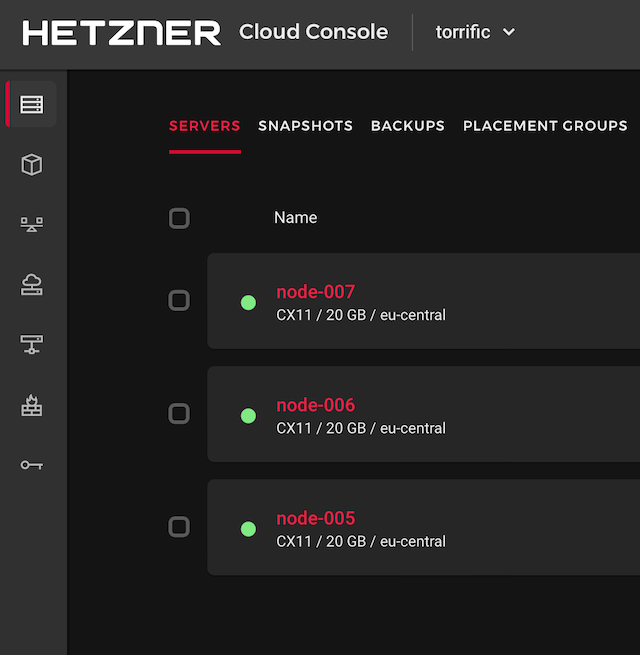Image resolution: width=640 pixels, height=655 pixels.
Task: Open the Volumes cube sidebar icon
Action: pyautogui.click(x=32, y=165)
